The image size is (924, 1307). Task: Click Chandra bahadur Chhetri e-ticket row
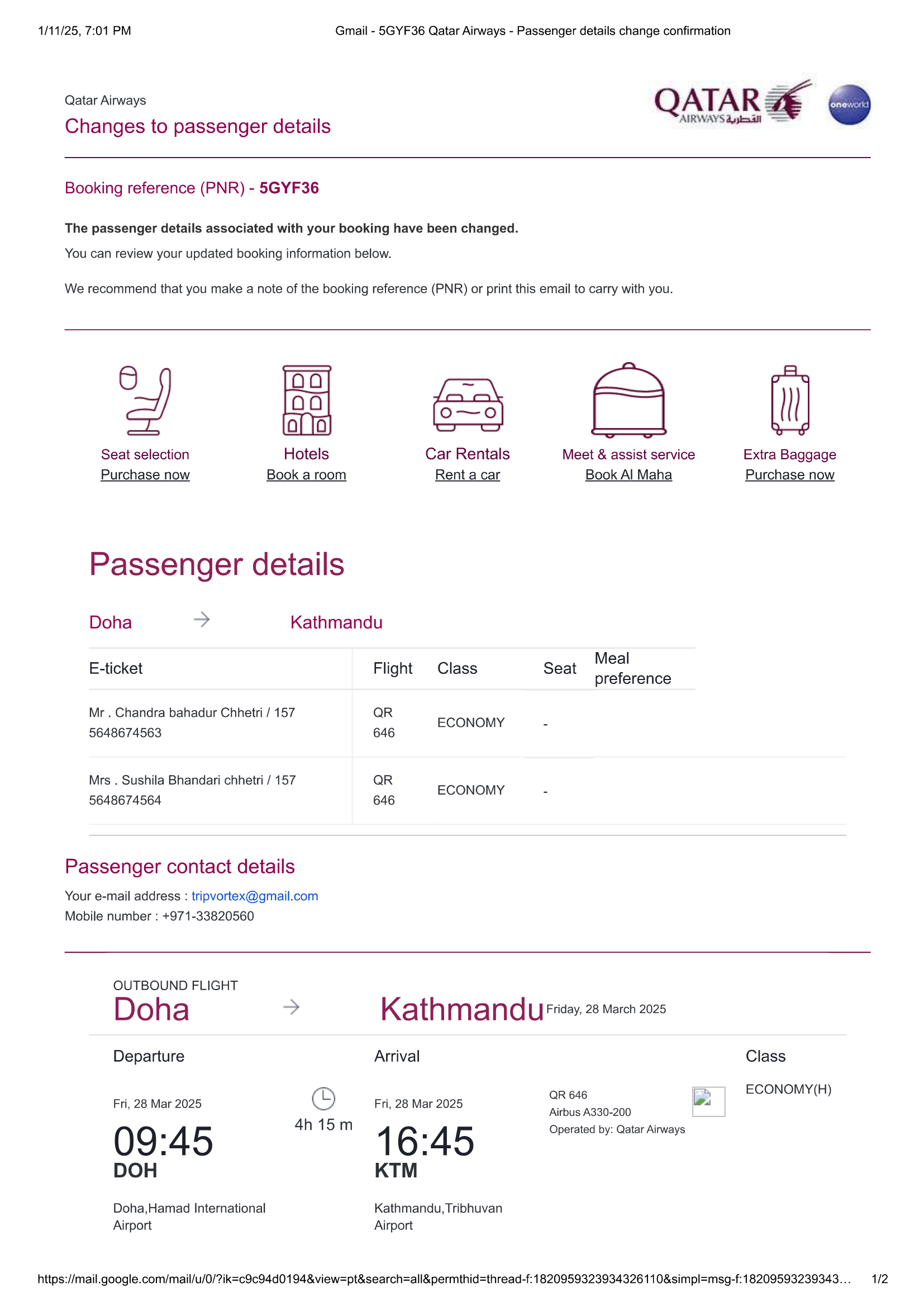(192, 723)
